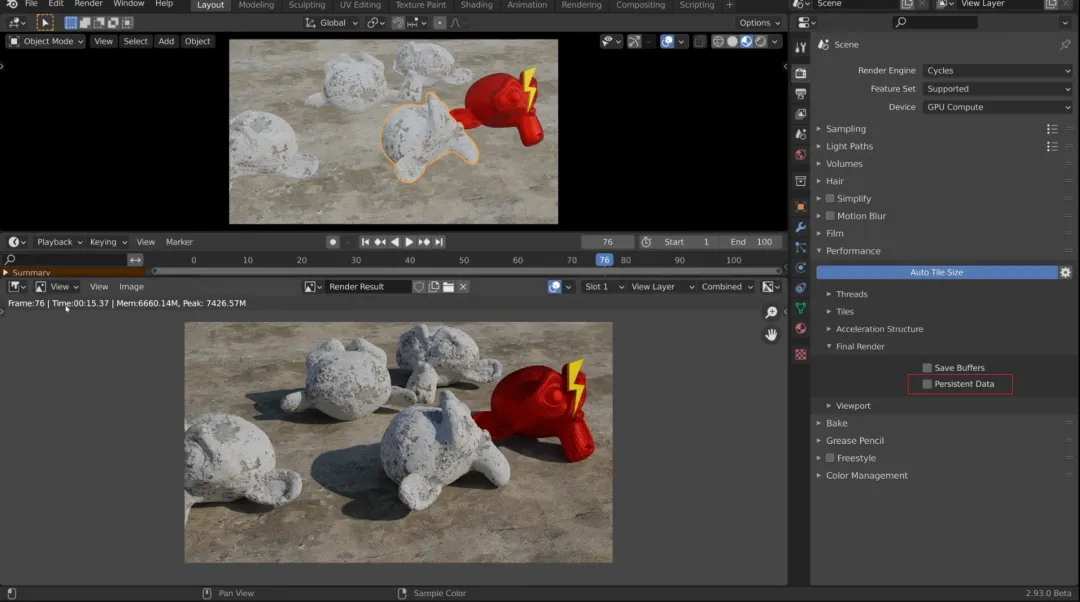
Task: Open the Global transform orientation dropdown
Action: (x=332, y=23)
